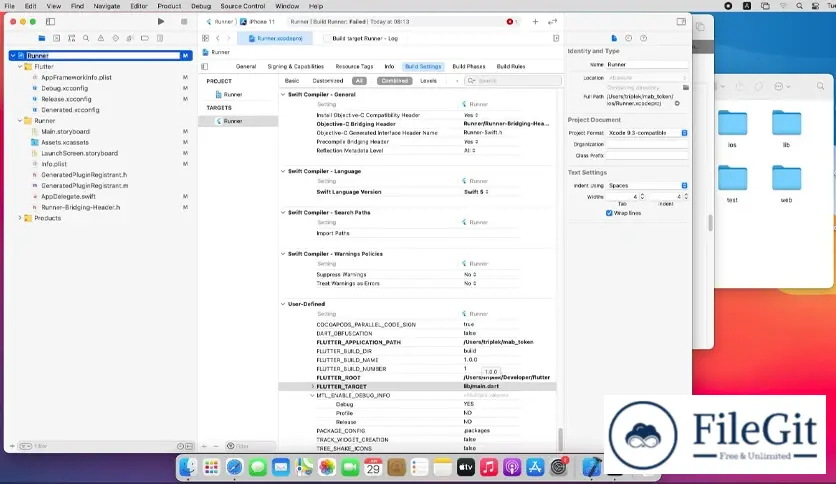Show Basic build settings
This screenshot has height=484, width=836.
[x=292, y=81]
